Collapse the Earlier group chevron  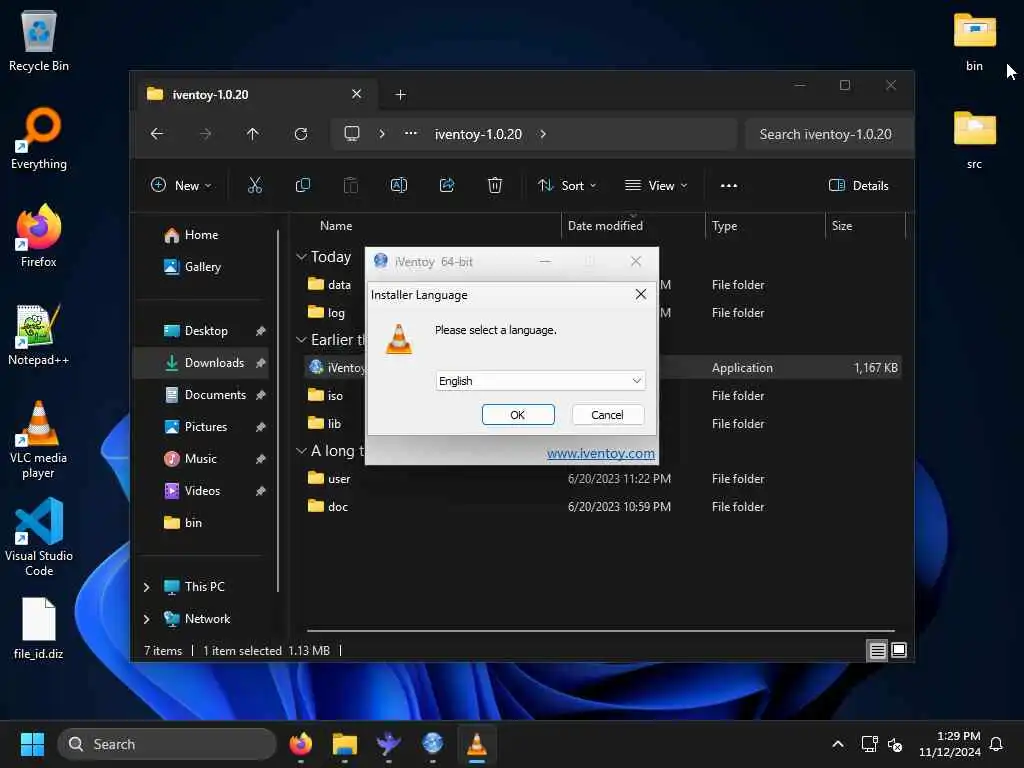coord(301,340)
